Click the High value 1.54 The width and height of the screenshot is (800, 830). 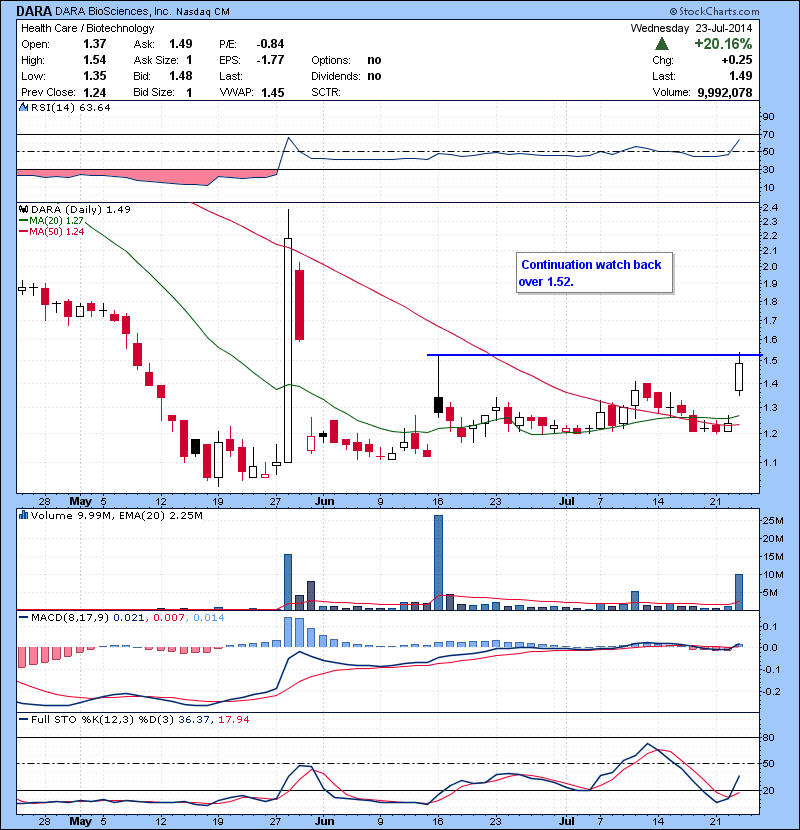95,60
